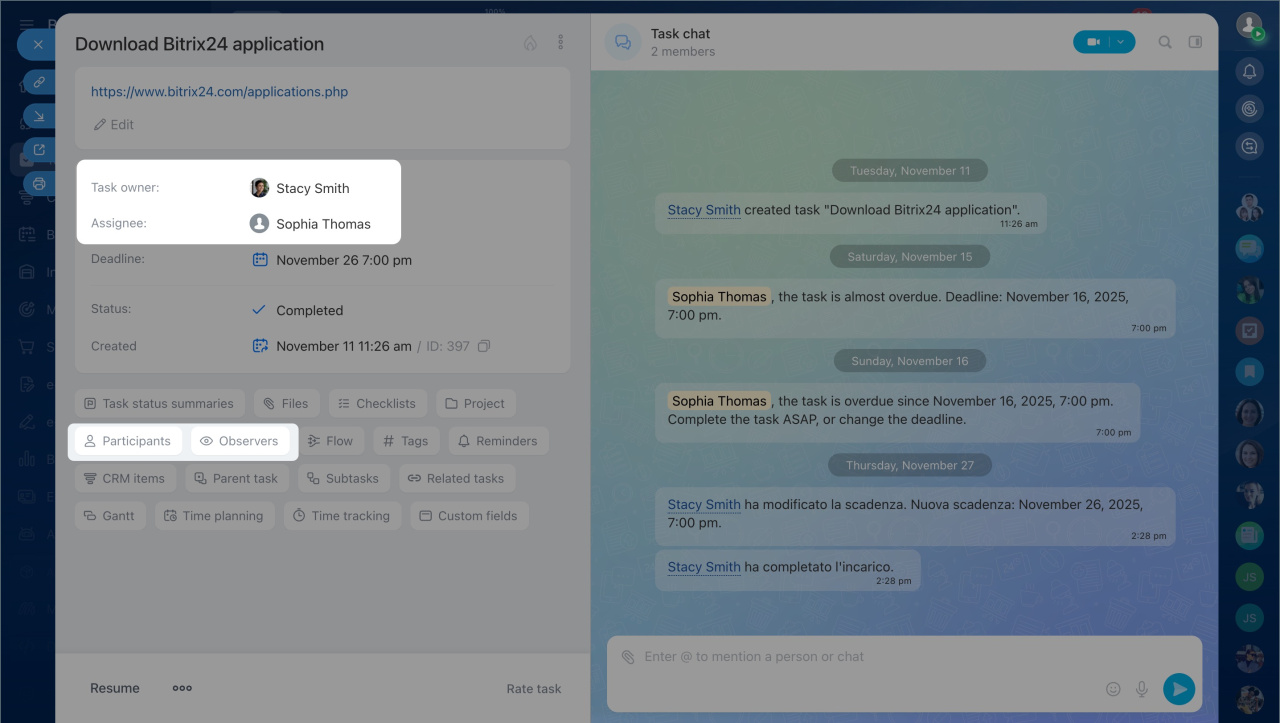Edit the task description

point(113,125)
